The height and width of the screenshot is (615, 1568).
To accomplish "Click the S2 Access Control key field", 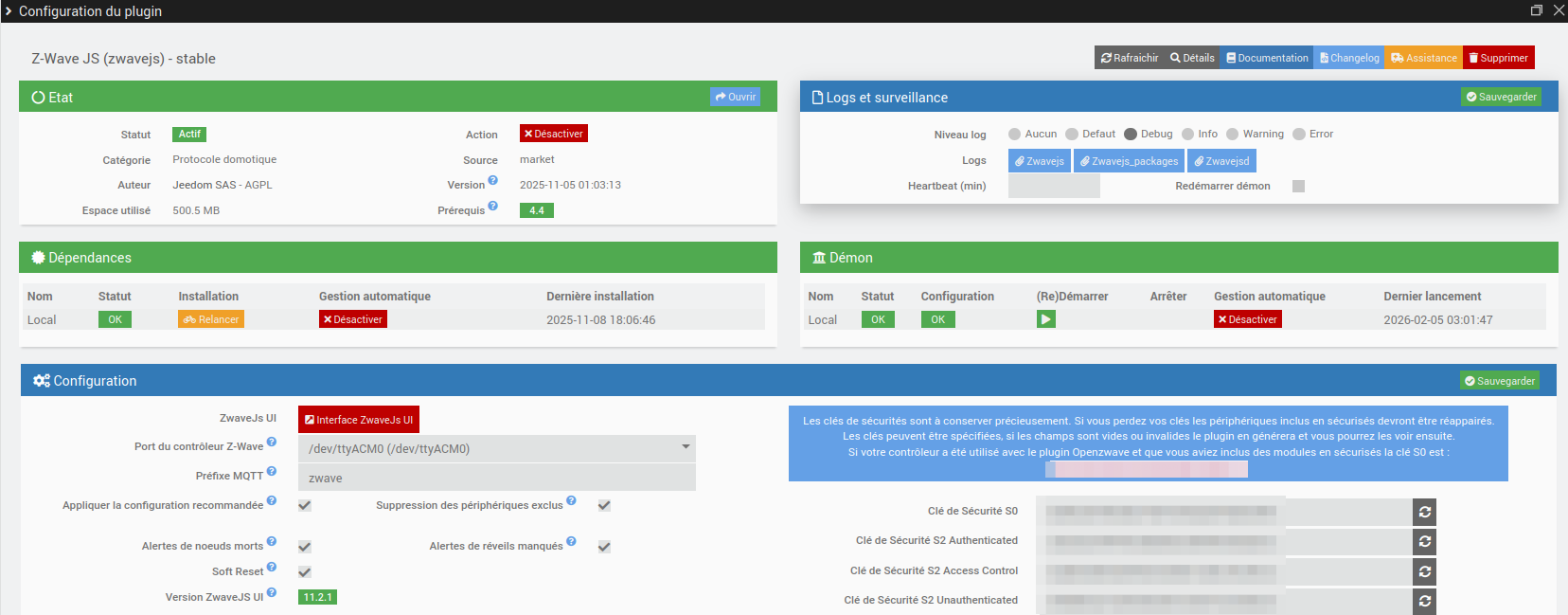I will pyautogui.click(x=1224, y=572).
